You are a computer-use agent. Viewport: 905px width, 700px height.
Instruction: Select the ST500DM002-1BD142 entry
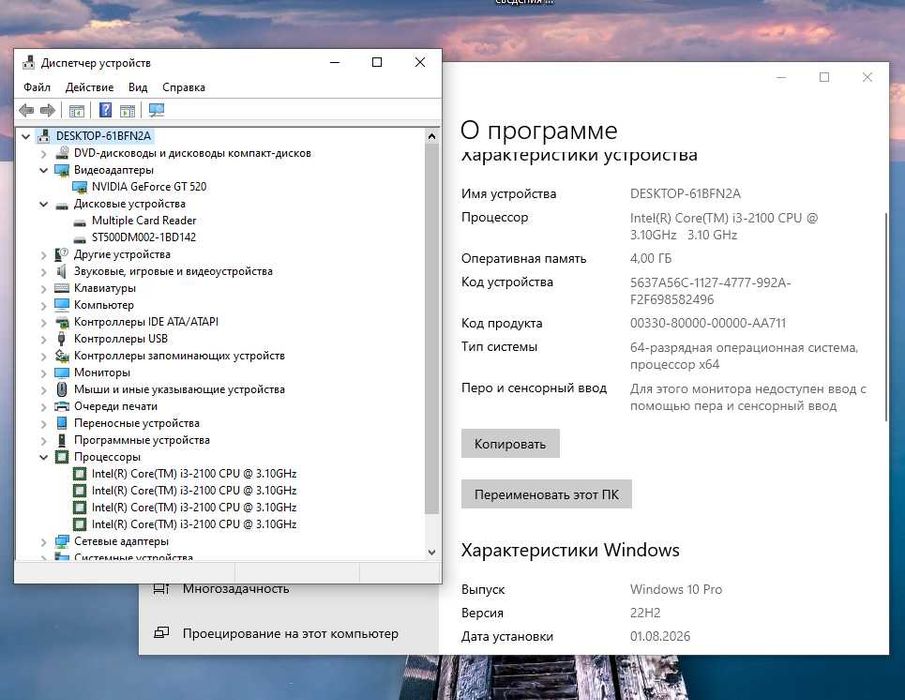tap(144, 238)
